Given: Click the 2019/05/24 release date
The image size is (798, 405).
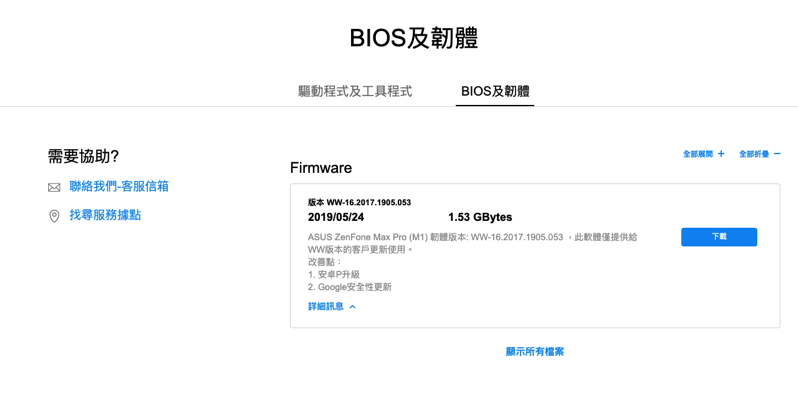Looking at the screenshot, I should pos(336,217).
